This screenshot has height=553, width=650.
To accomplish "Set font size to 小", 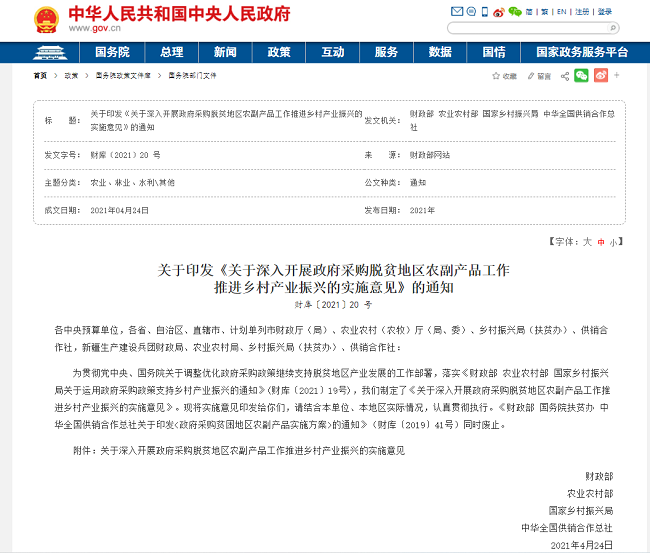I will (x=613, y=242).
